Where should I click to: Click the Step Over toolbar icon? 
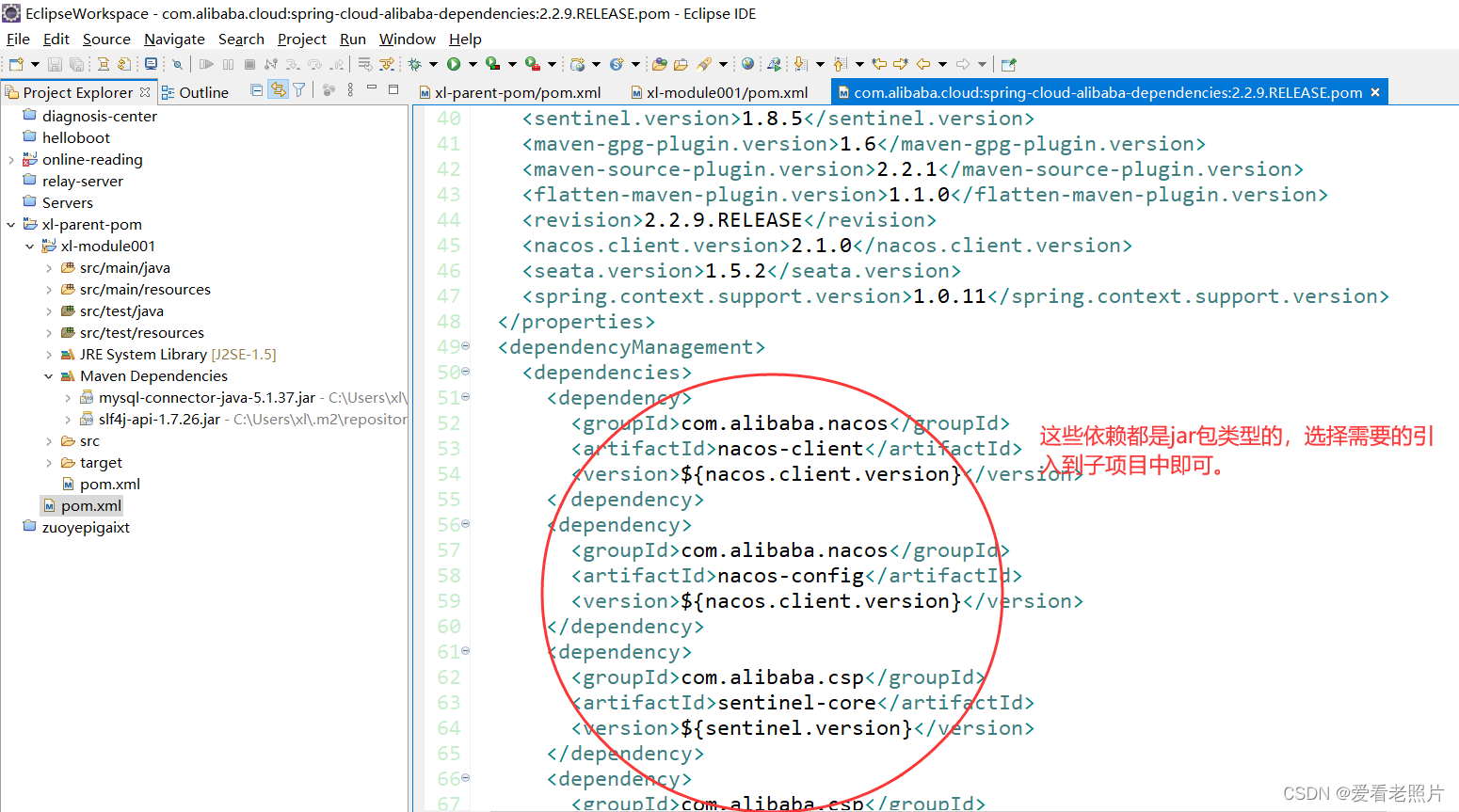[314, 64]
